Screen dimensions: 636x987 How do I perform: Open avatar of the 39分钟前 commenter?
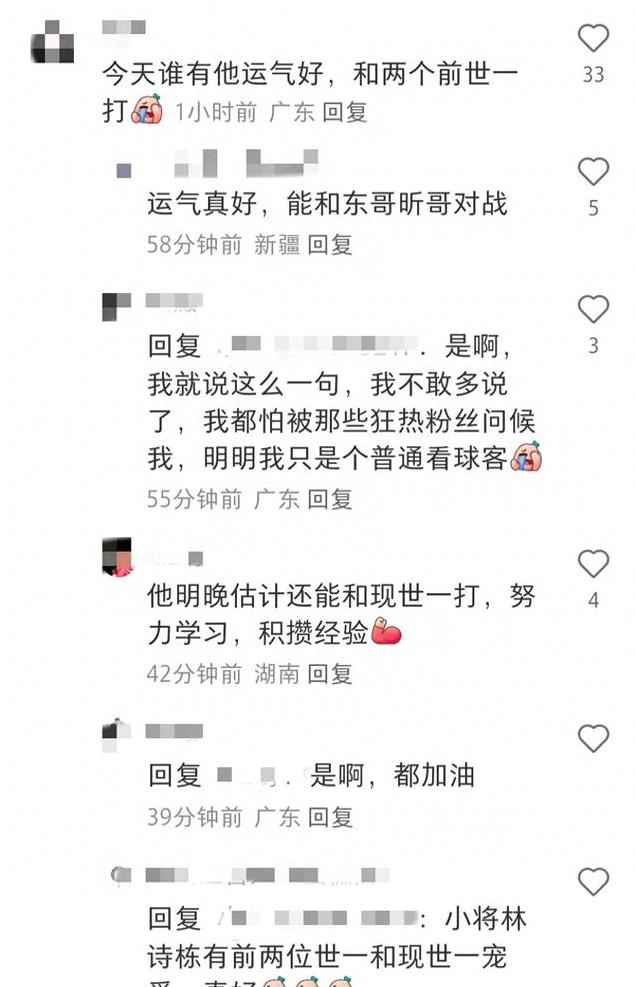117,735
